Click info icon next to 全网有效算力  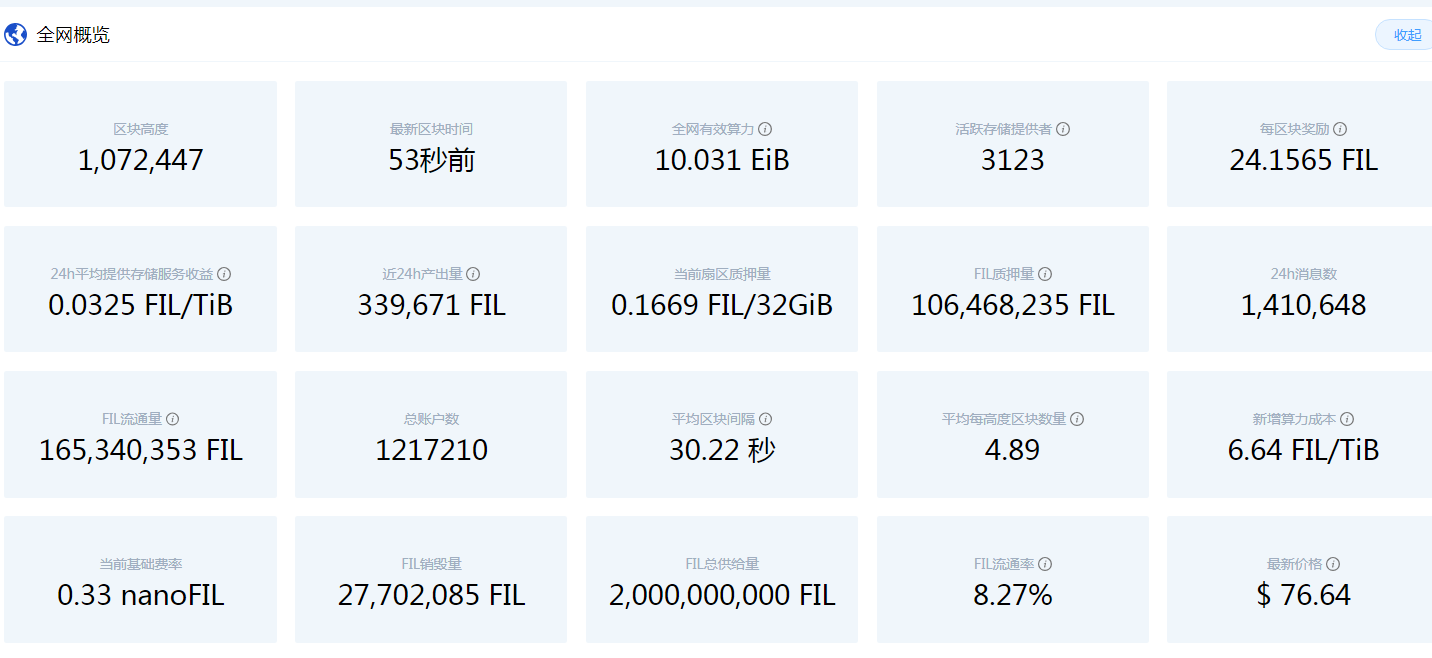tap(765, 129)
